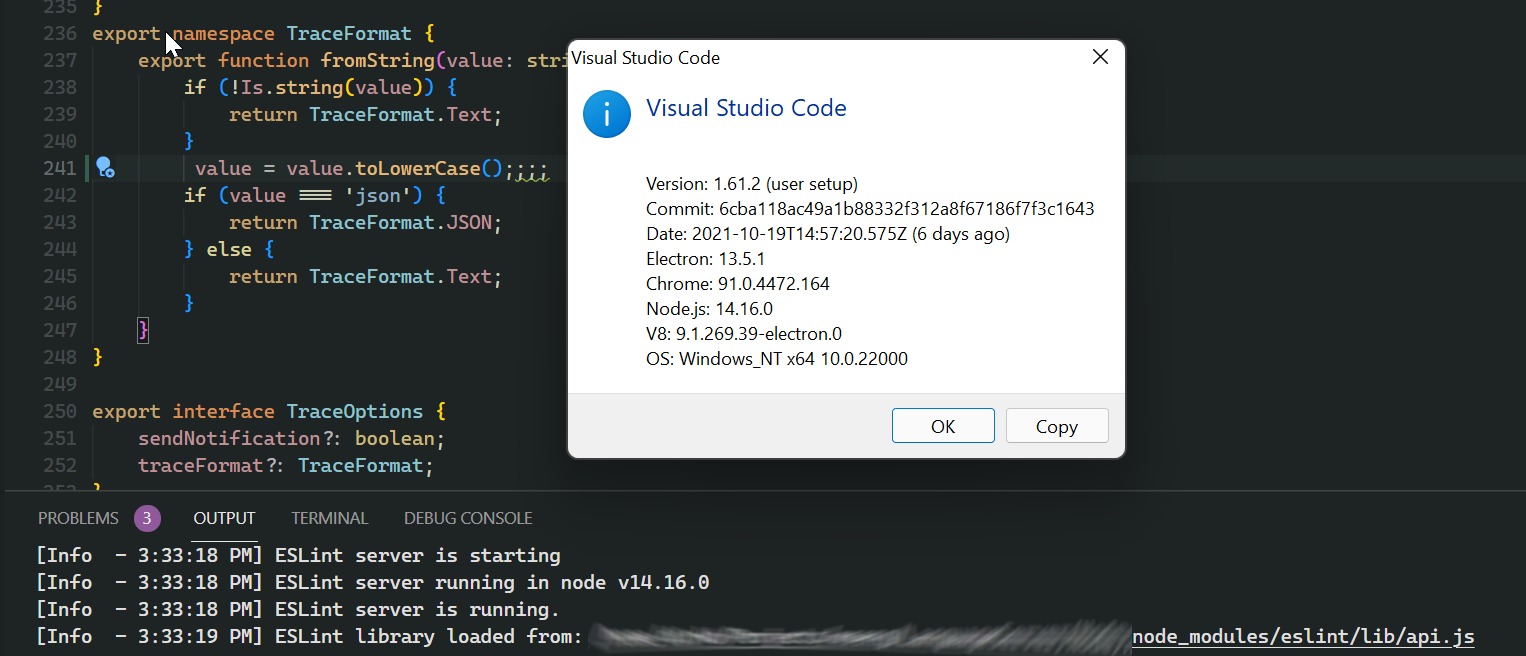Click the purple Problems count badge
Image resolution: width=1526 pixels, height=656 pixels.
[147, 518]
